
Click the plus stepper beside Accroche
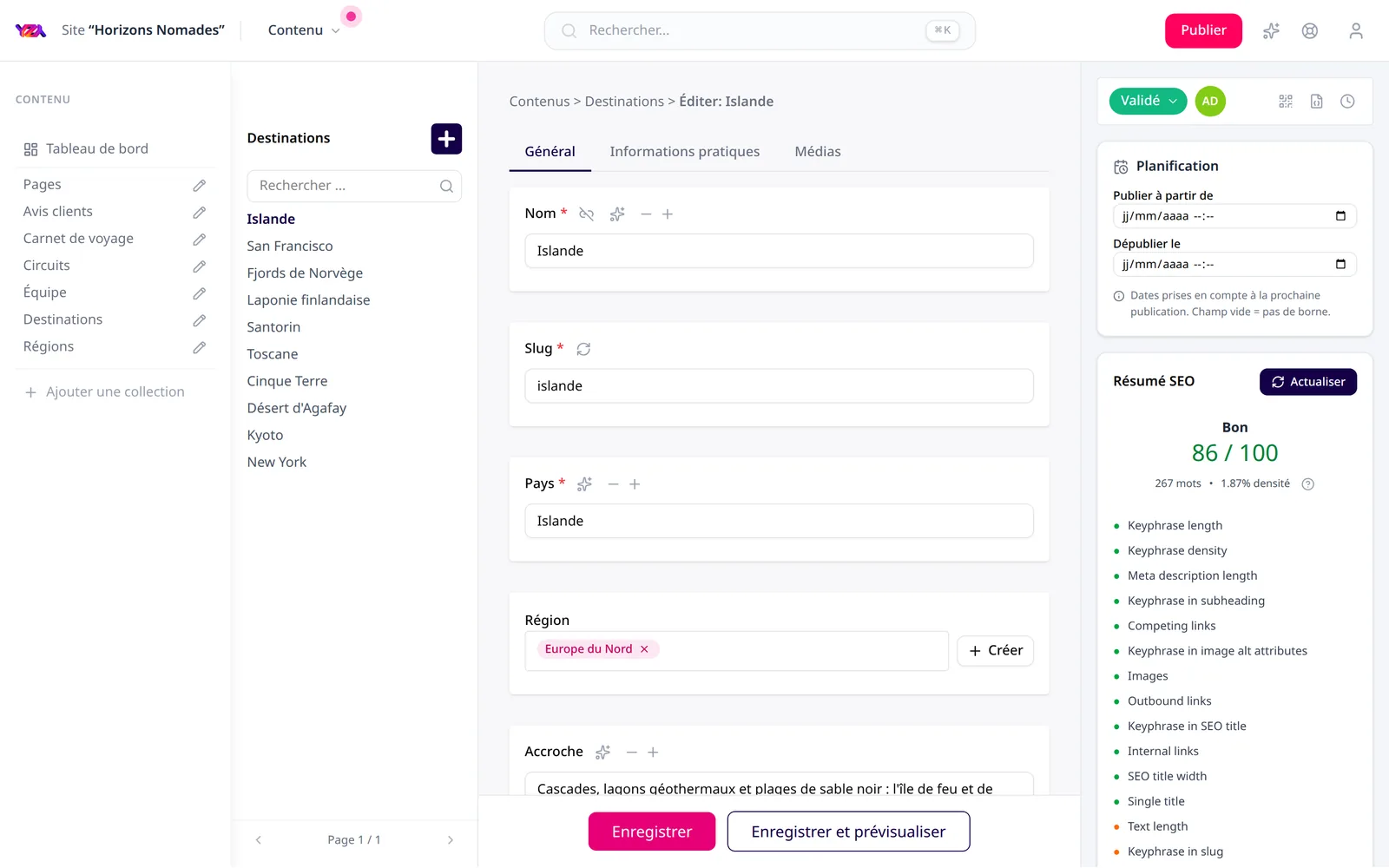(x=653, y=753)
